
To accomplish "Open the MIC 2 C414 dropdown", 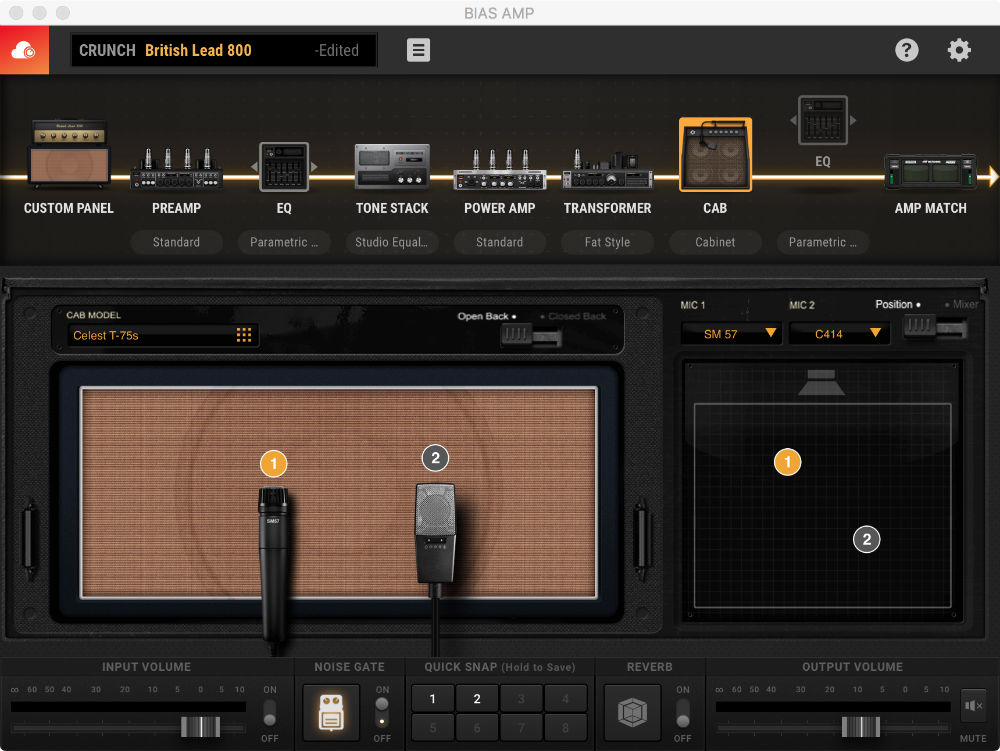I will coord(839,333).
